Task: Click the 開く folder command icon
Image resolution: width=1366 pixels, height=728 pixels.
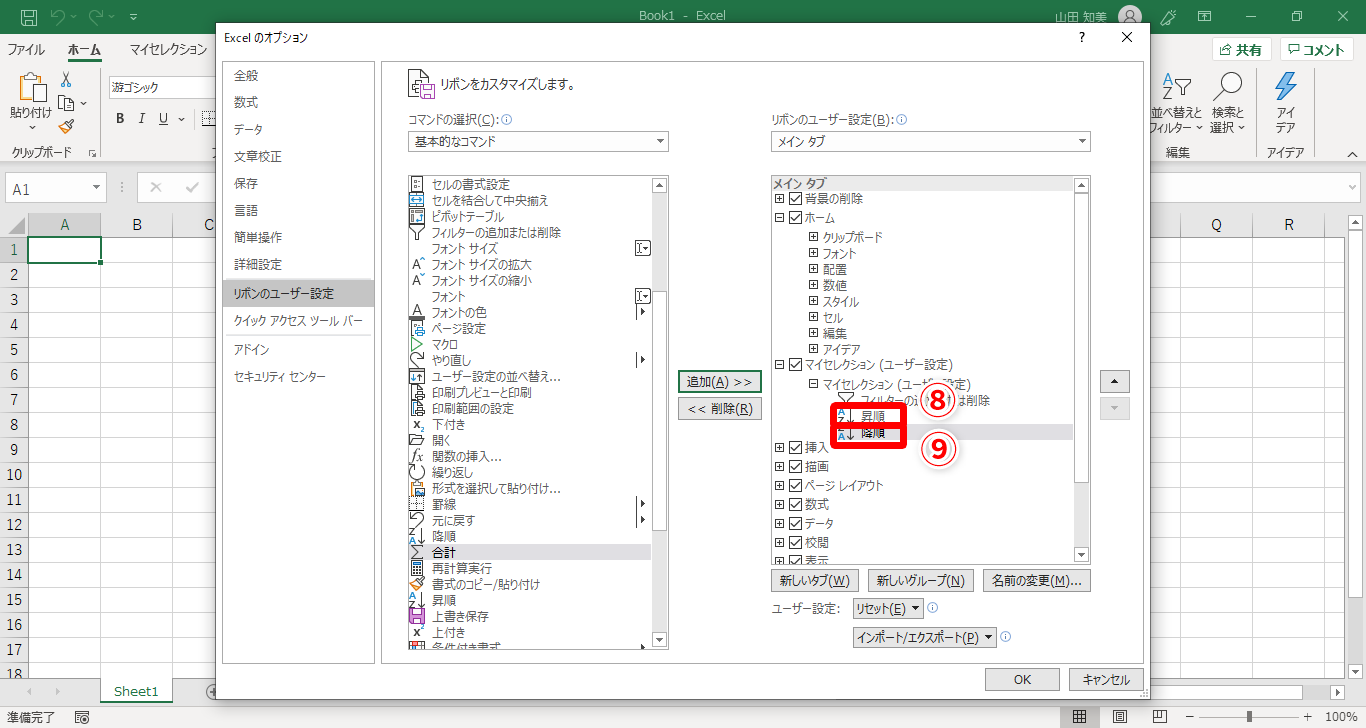Action: pyautogui.click(x=418, y=440)
